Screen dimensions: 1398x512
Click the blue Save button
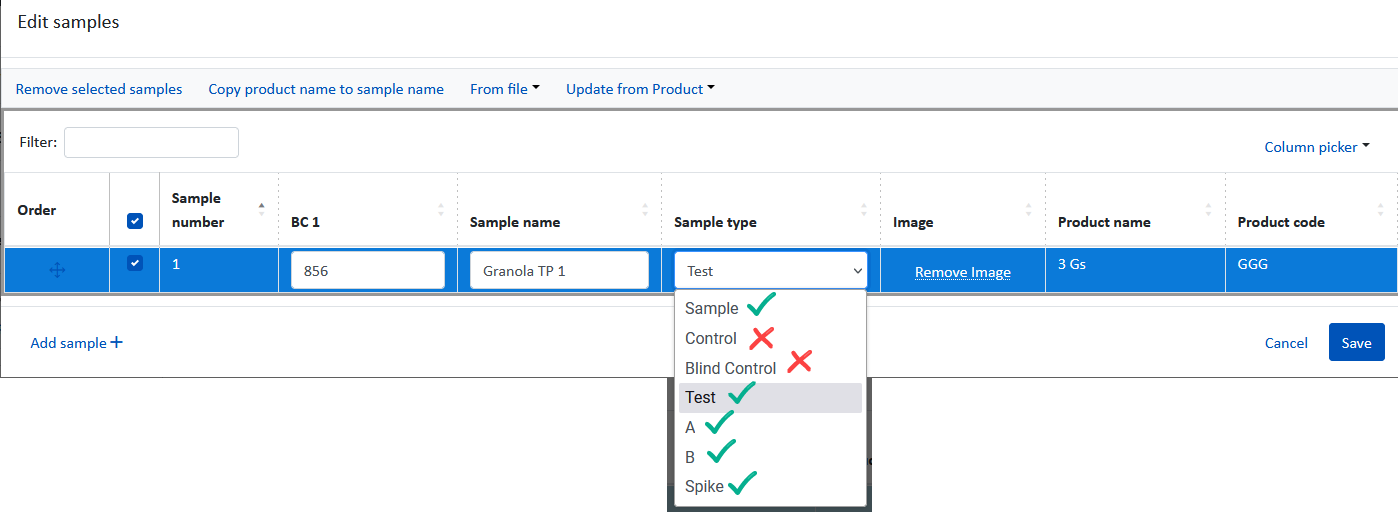click(x=1356, y=342)
